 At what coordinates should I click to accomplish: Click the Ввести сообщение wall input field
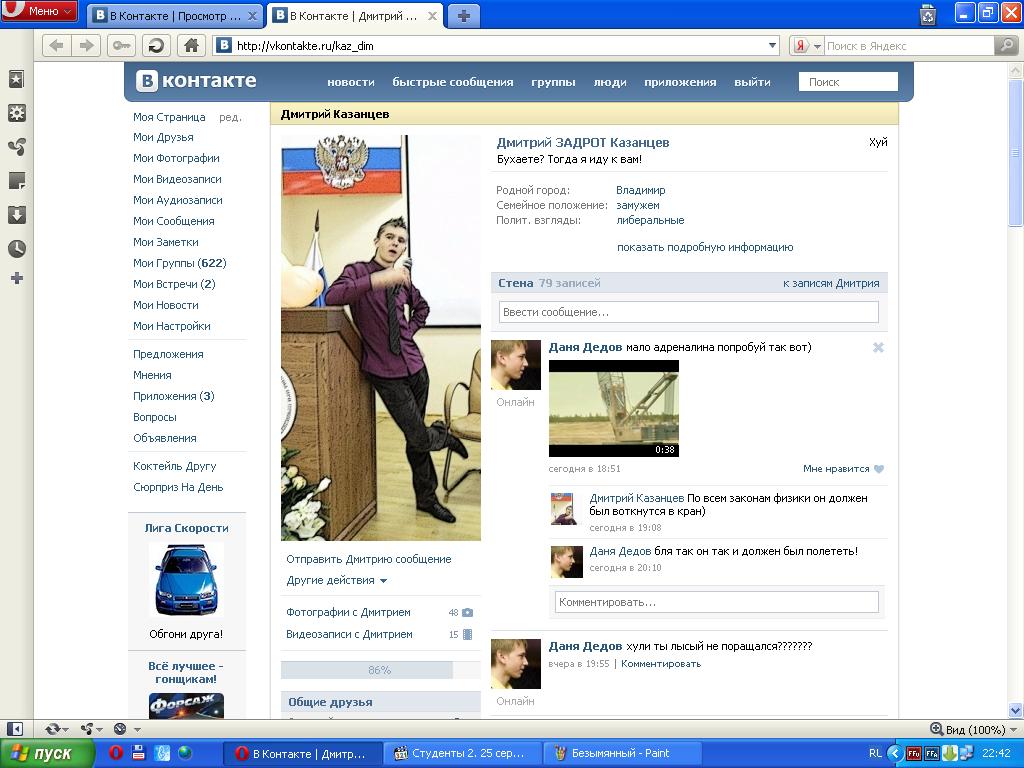[x=688, y=312]
